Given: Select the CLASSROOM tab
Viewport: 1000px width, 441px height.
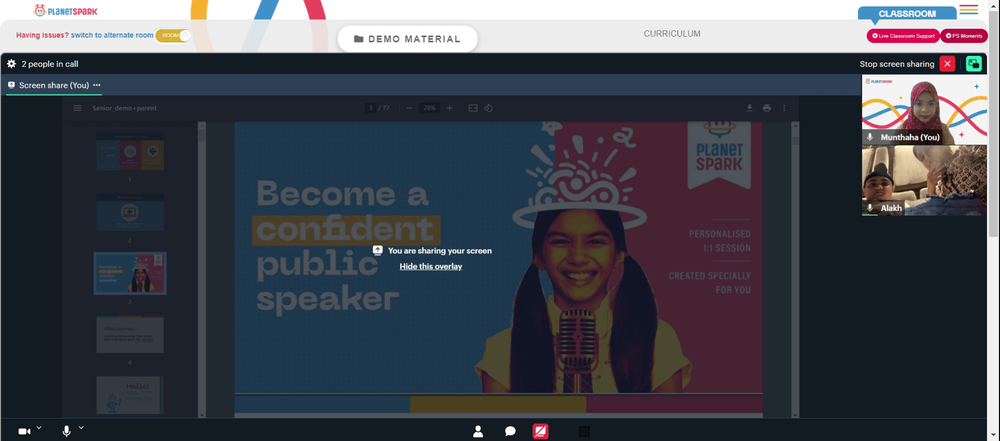Looking at the screenshot, I should click(x=907, y=13).
